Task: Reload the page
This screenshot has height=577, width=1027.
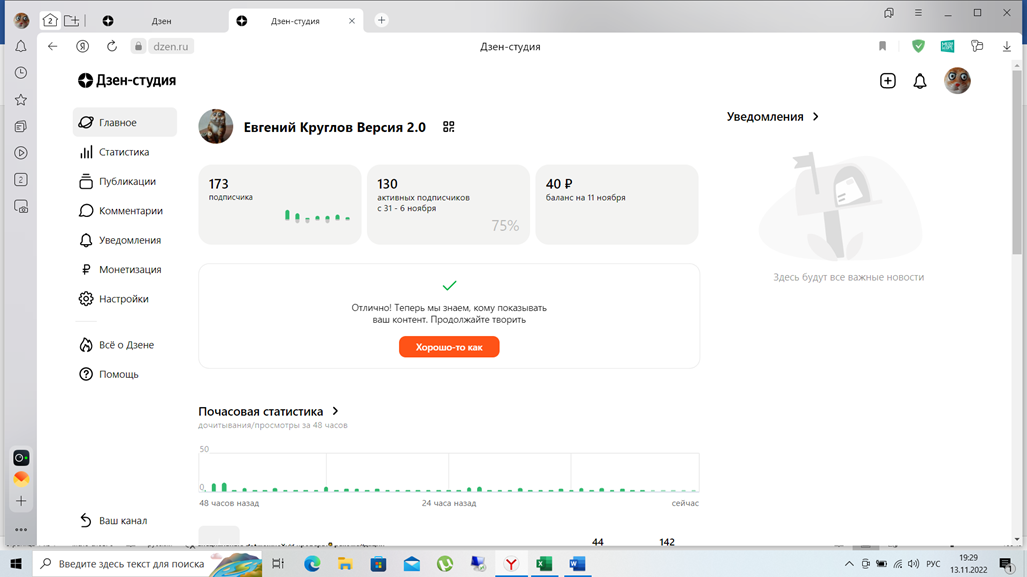Action: point(112,47)
